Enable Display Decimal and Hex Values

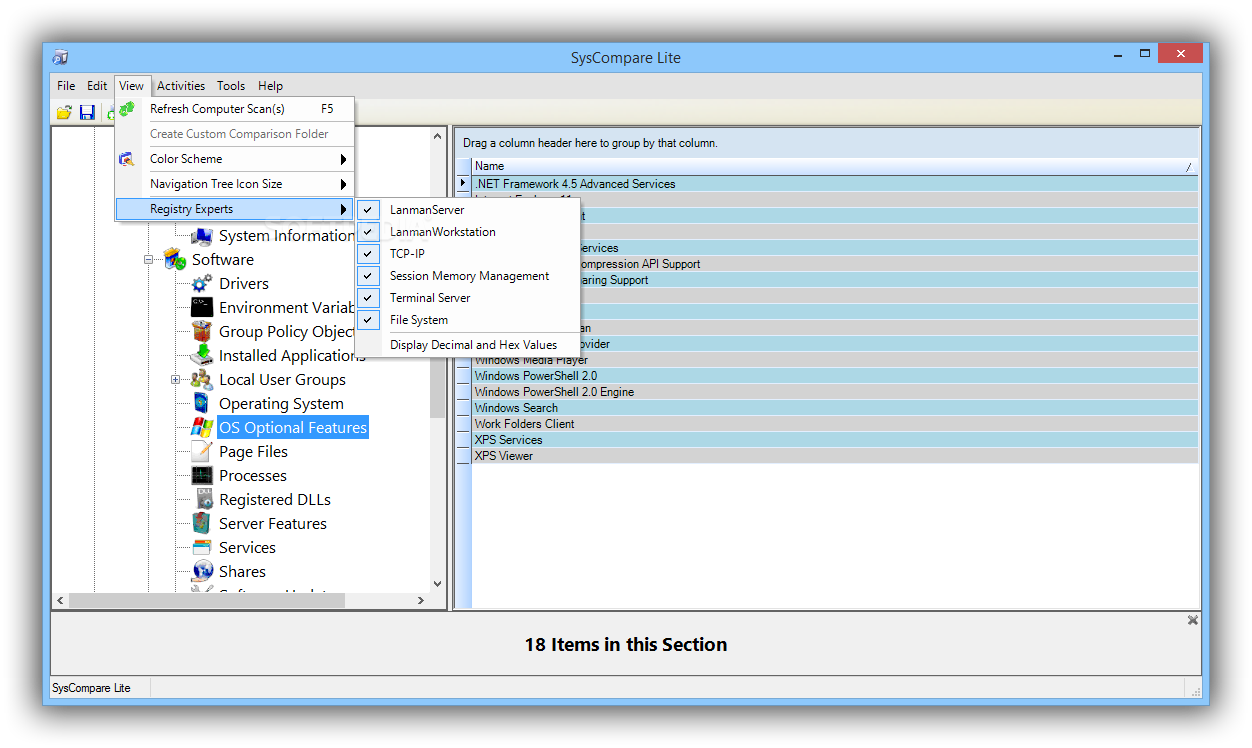pos(467,345)
